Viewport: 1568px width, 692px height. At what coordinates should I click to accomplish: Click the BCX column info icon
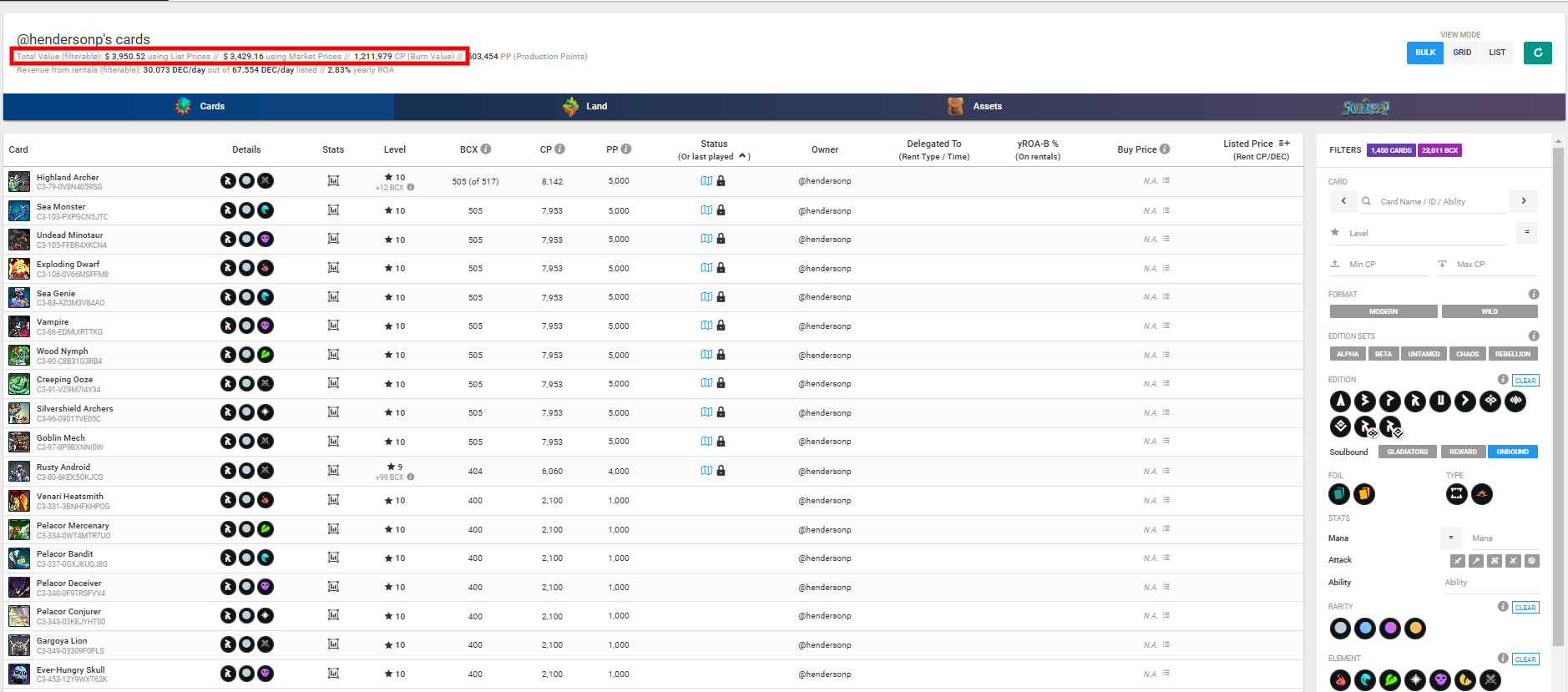tap(486, 149)
